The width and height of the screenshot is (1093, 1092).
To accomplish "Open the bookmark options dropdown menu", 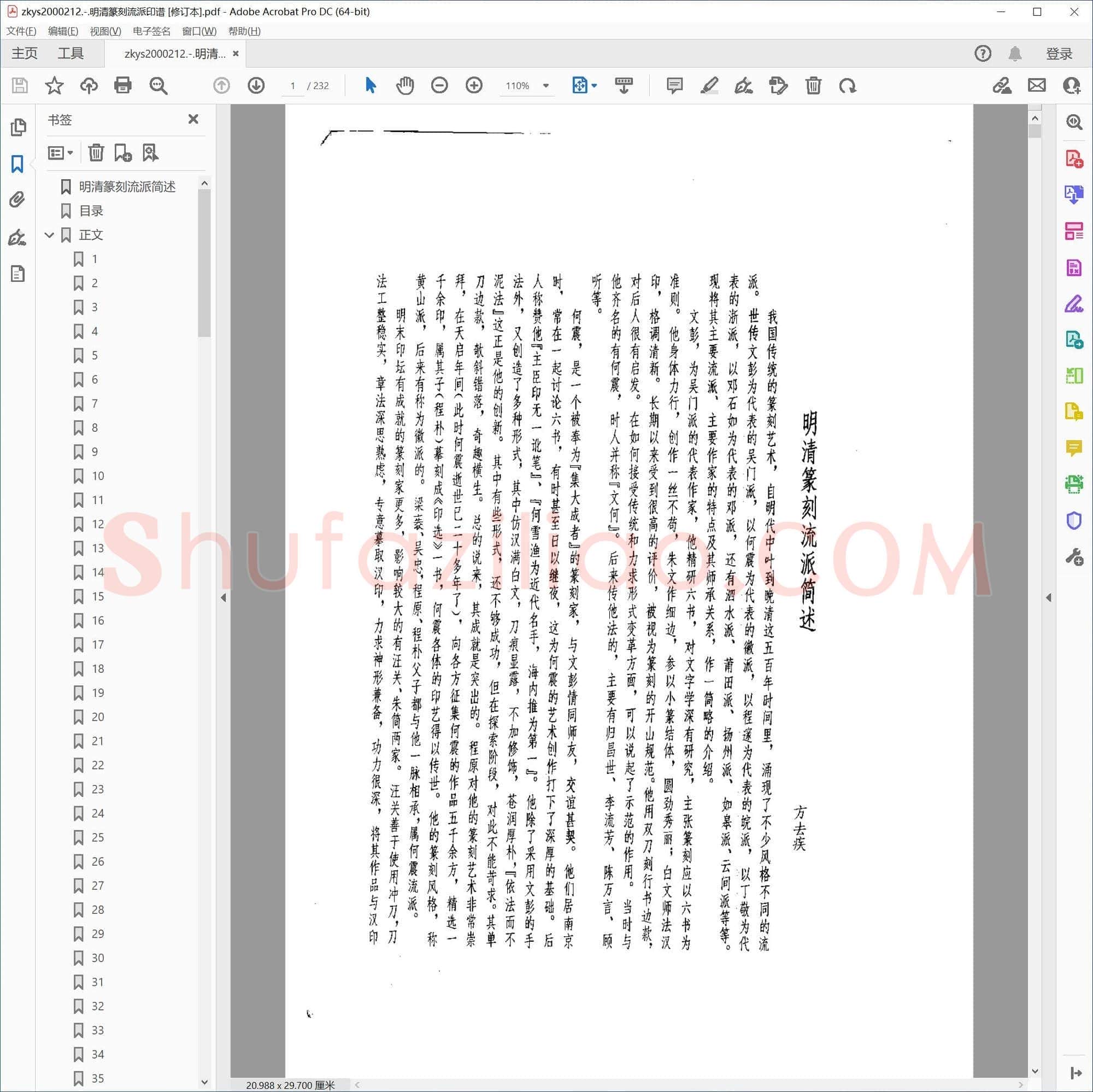I will tap(61, 152).
